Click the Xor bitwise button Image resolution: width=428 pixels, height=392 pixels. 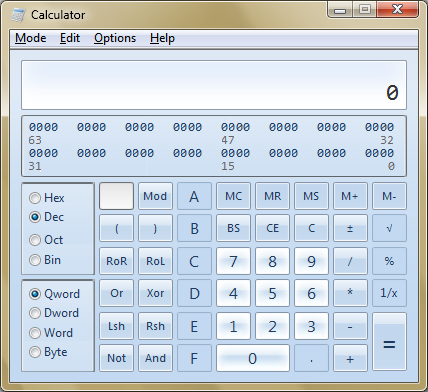(x=155, y=293)
